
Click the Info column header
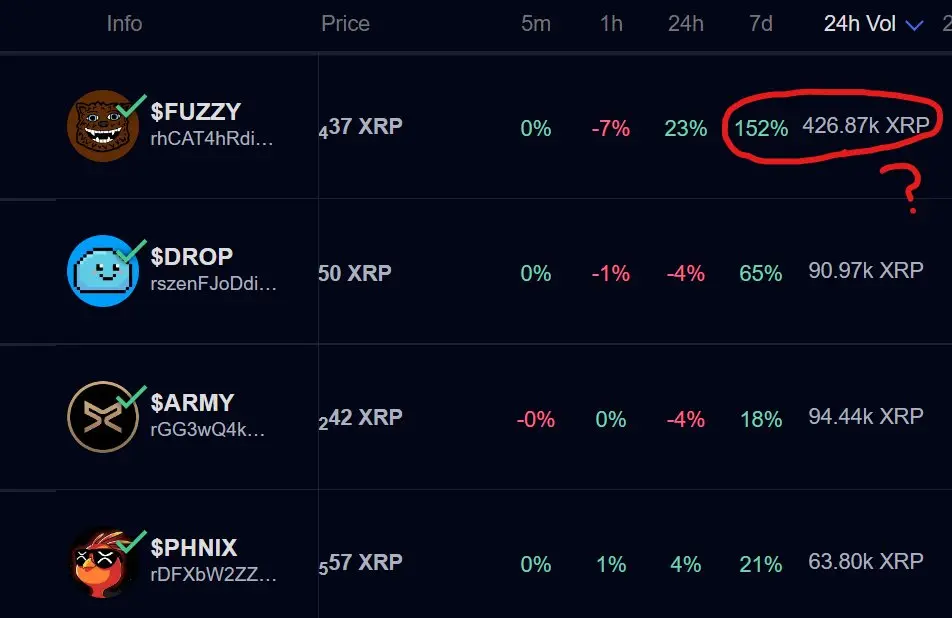coord(124,24)
